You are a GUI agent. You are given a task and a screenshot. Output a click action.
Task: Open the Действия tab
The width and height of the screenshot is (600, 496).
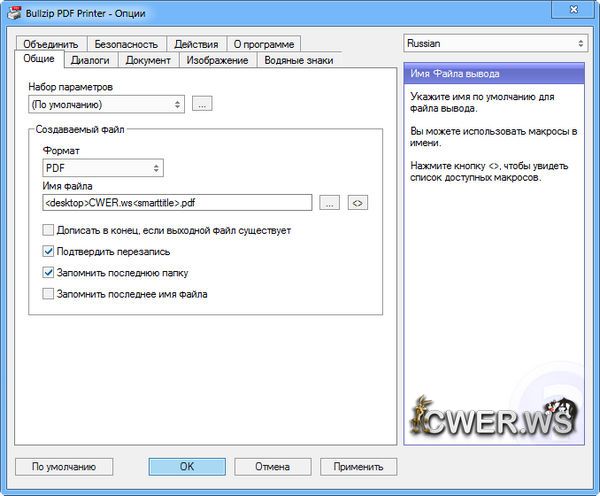pos(196,44)
